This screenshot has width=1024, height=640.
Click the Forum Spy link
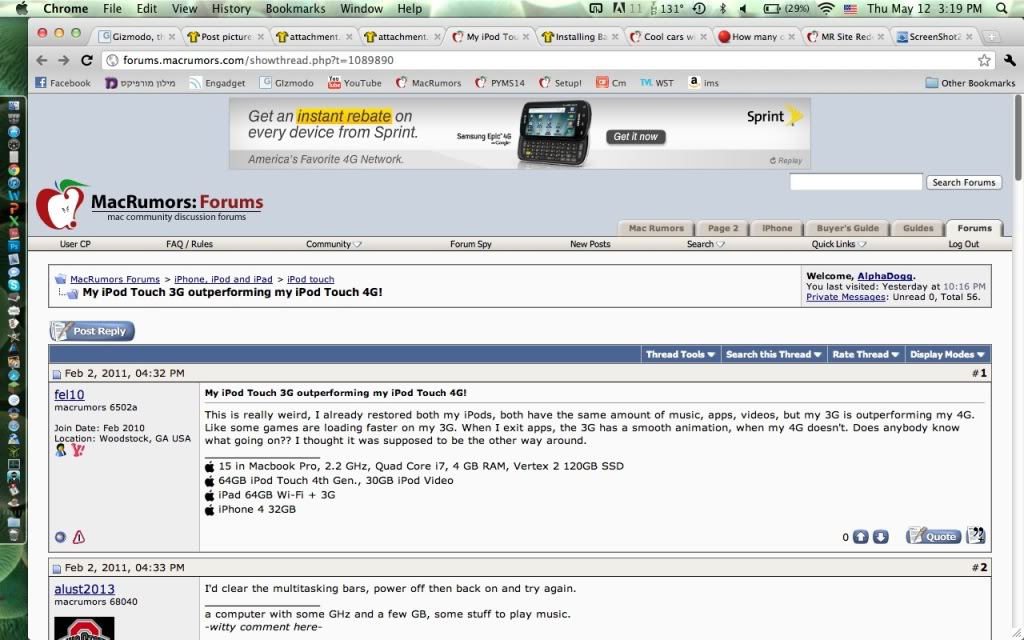pyautogui.click(x=470, y=244)
